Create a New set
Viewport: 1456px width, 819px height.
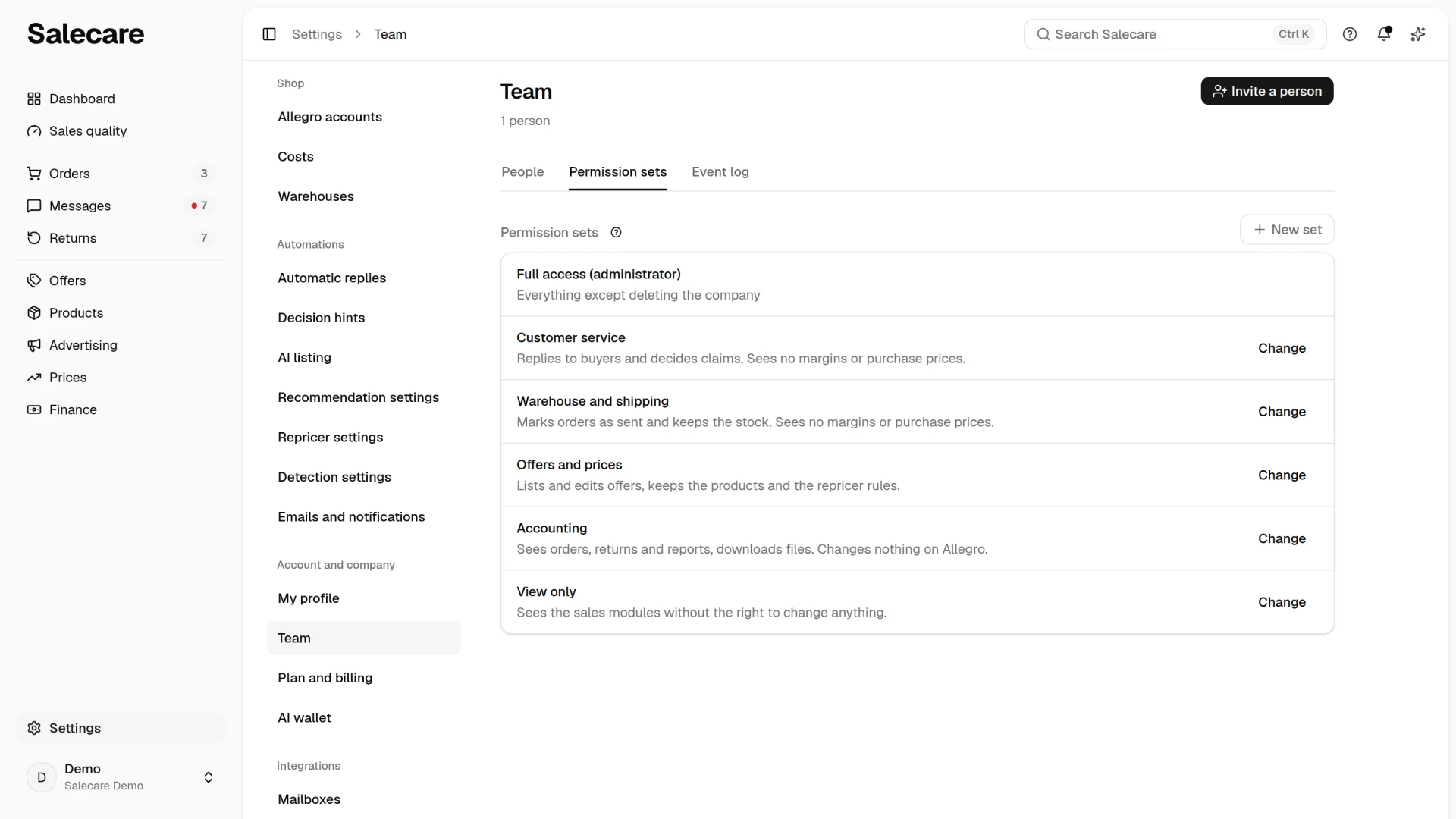pos(1287,230)
